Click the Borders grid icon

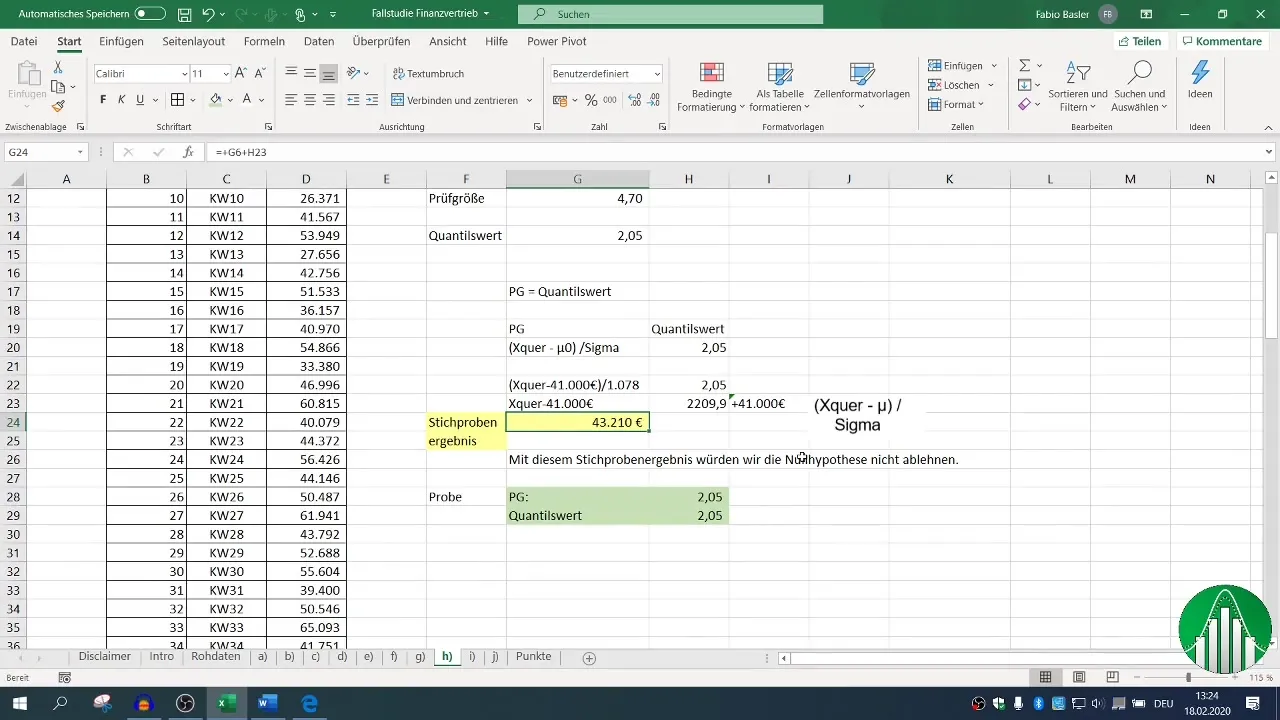pos(177,100)
